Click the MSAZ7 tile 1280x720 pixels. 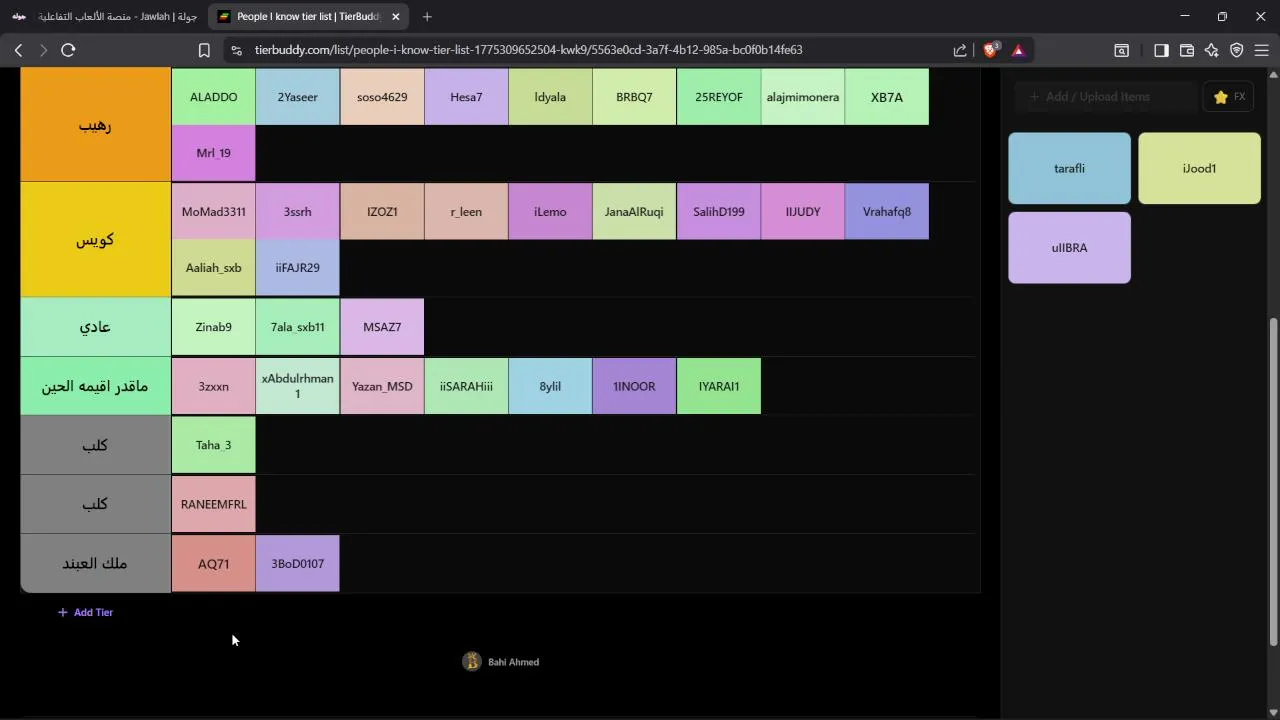382,327
